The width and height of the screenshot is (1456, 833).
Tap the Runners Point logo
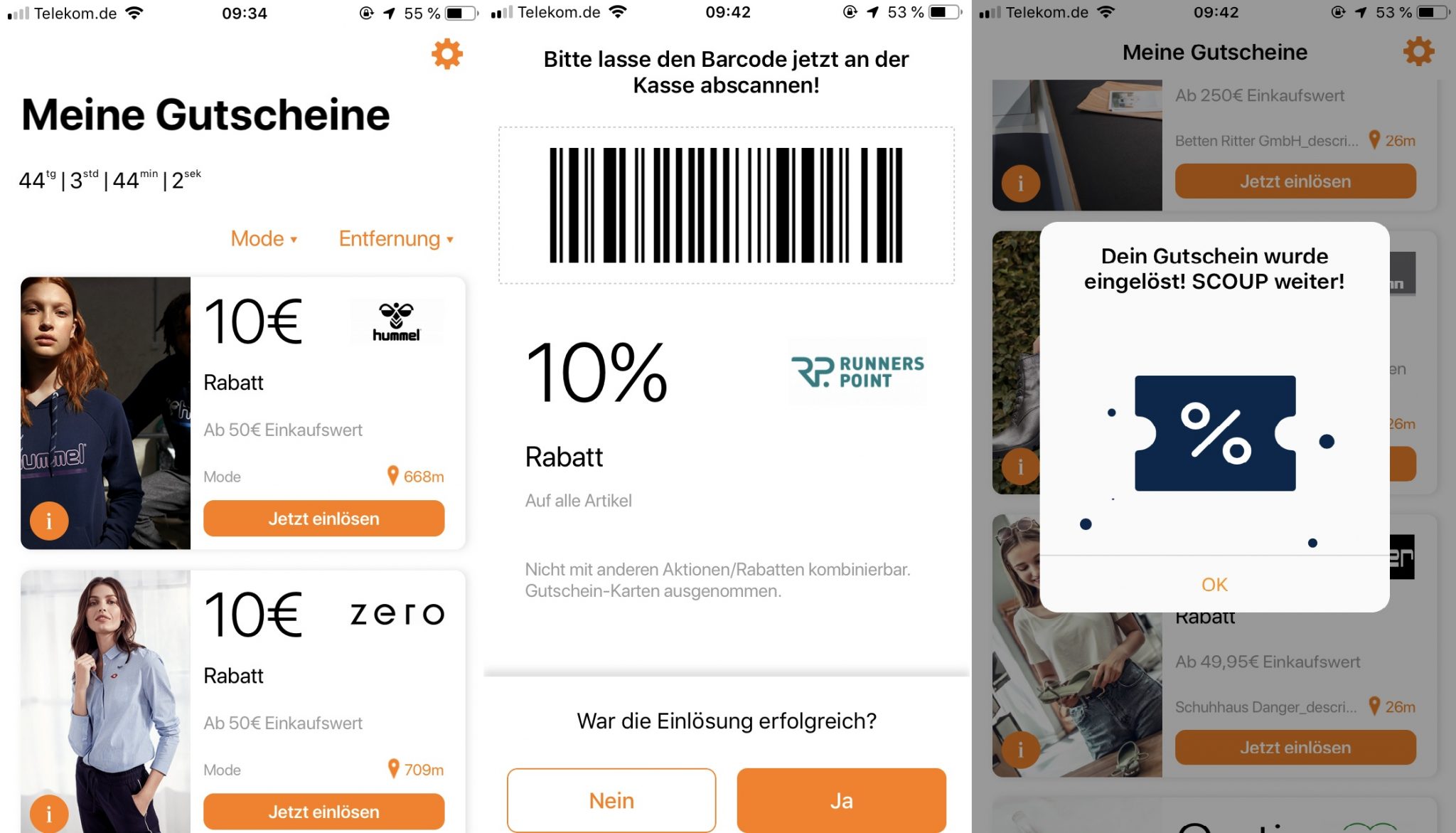pos(858,371)
